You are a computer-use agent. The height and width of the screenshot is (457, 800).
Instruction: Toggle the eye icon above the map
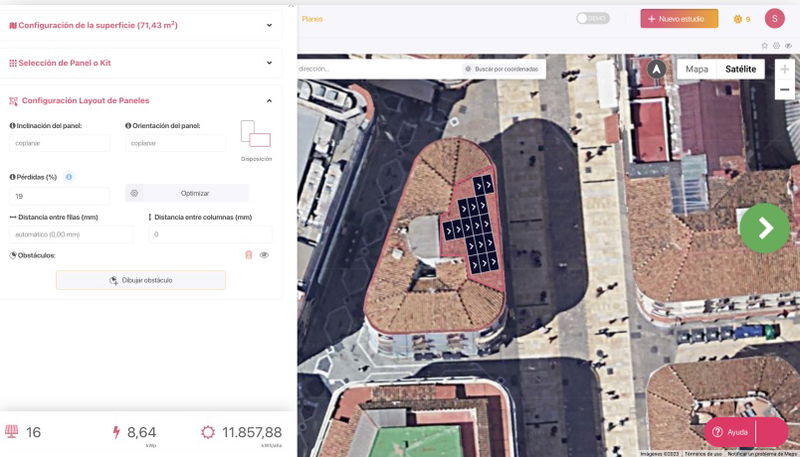[788, 45]
